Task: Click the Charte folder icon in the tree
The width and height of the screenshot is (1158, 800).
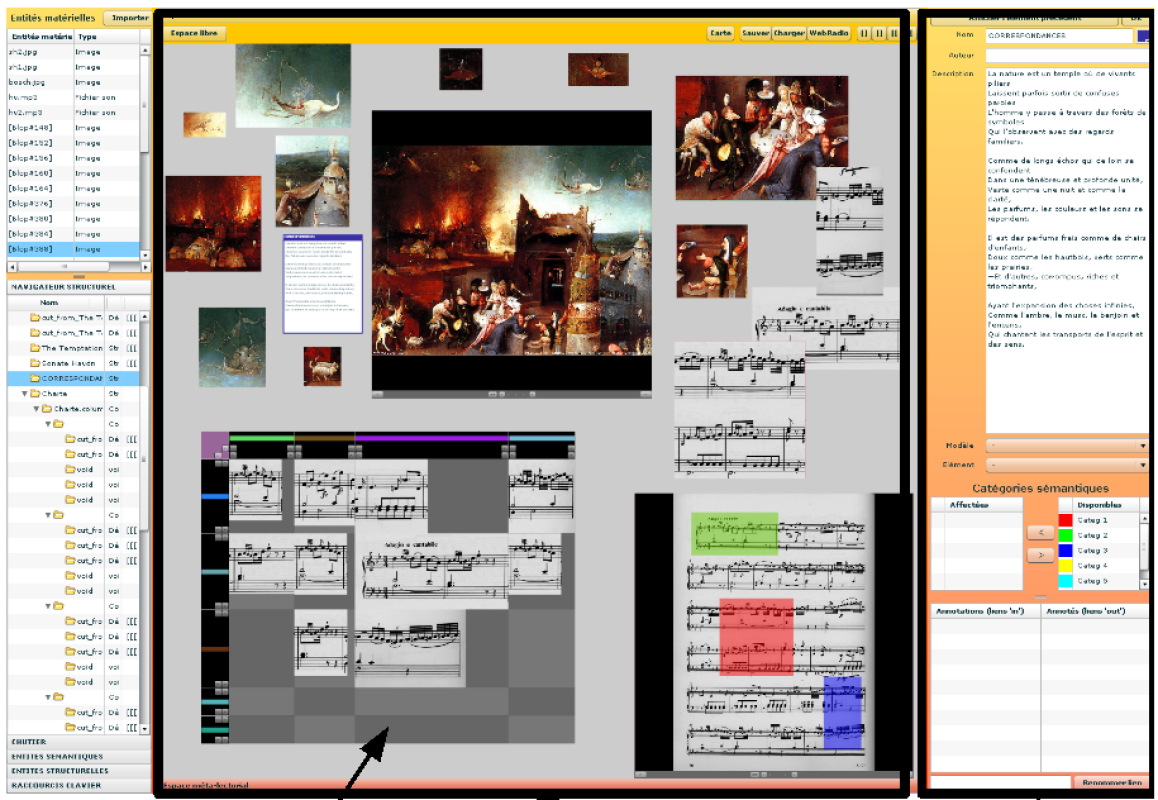Action: coord(35,394)
